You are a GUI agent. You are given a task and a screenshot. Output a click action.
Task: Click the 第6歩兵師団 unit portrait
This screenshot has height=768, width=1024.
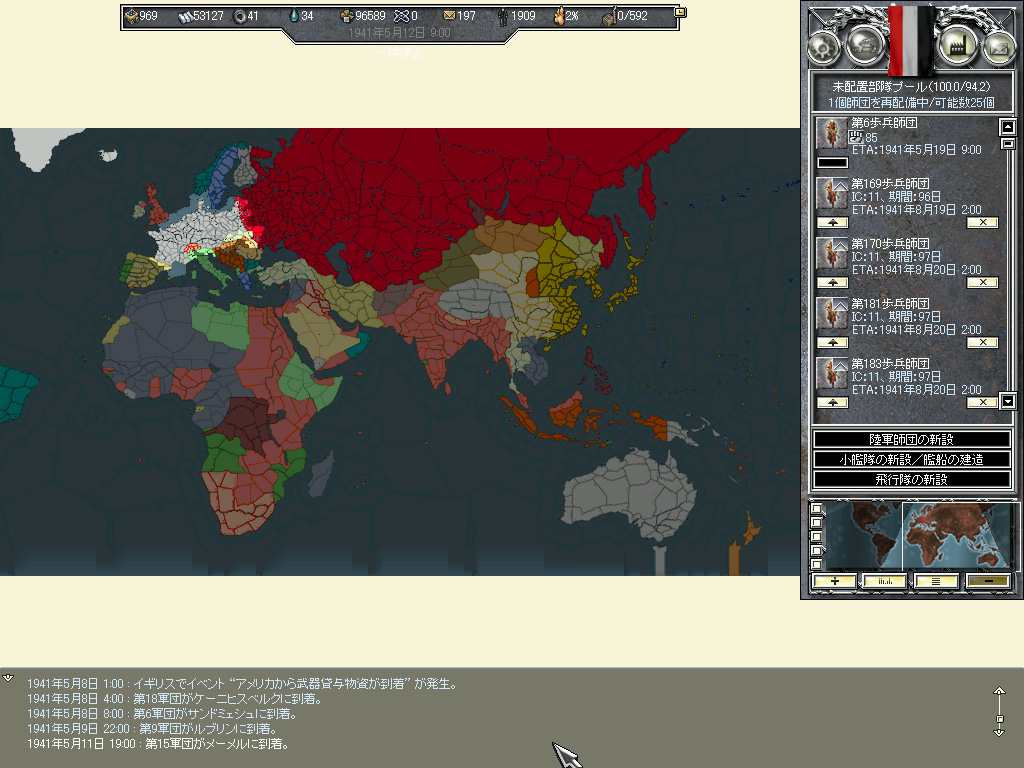832,134
